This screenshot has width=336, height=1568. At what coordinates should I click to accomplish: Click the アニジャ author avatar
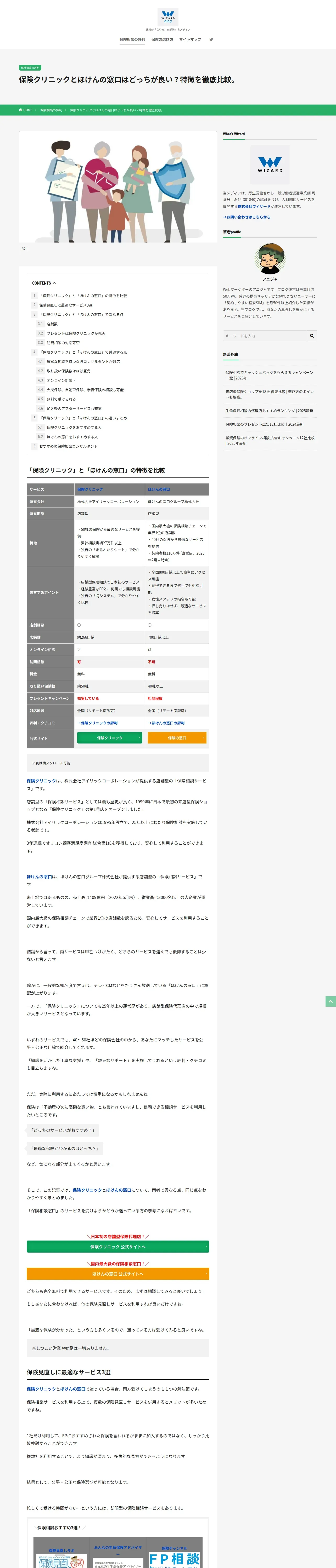tap(270, 259)
